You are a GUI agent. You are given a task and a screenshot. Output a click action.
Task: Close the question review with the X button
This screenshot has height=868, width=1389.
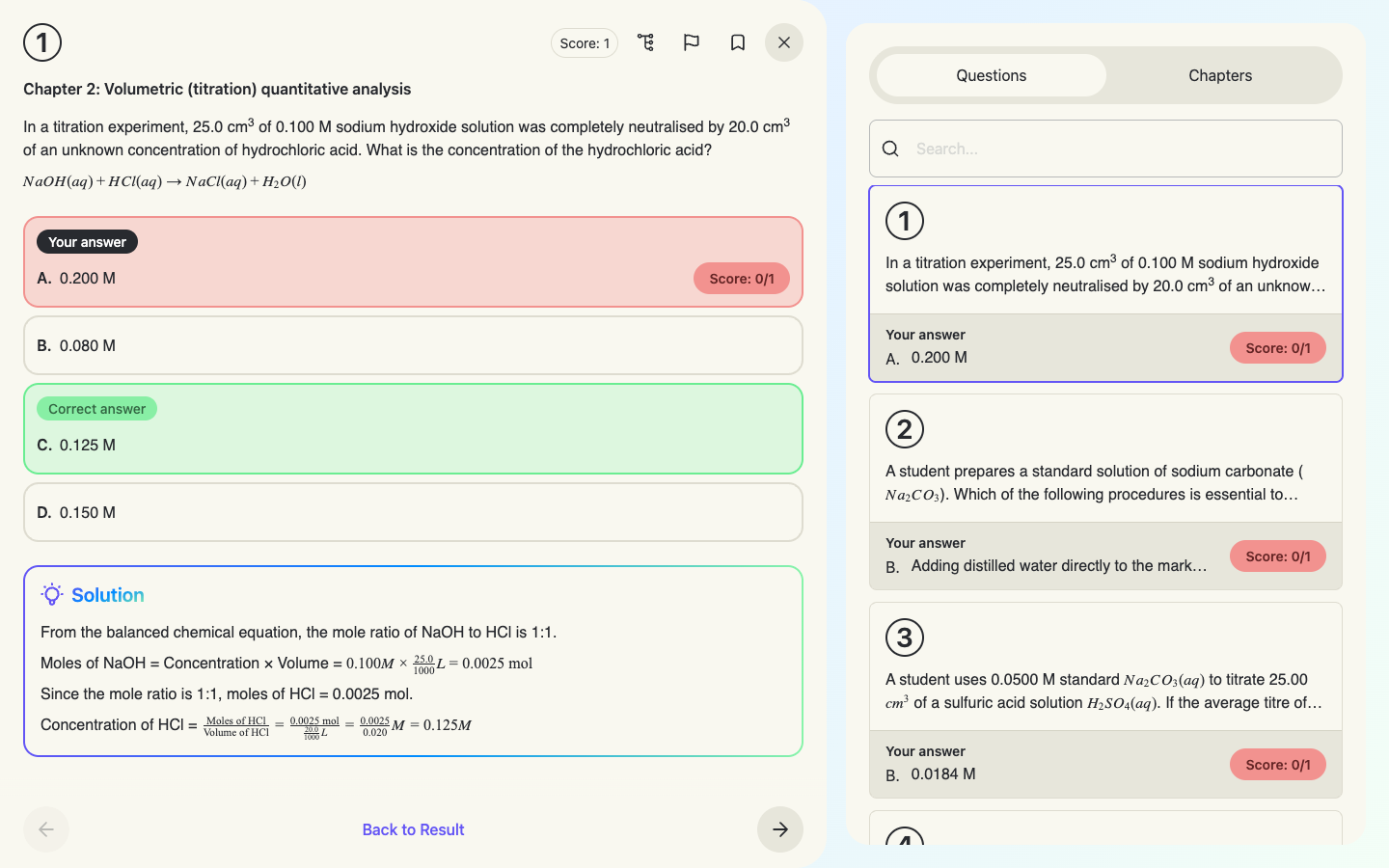[784, 42]
